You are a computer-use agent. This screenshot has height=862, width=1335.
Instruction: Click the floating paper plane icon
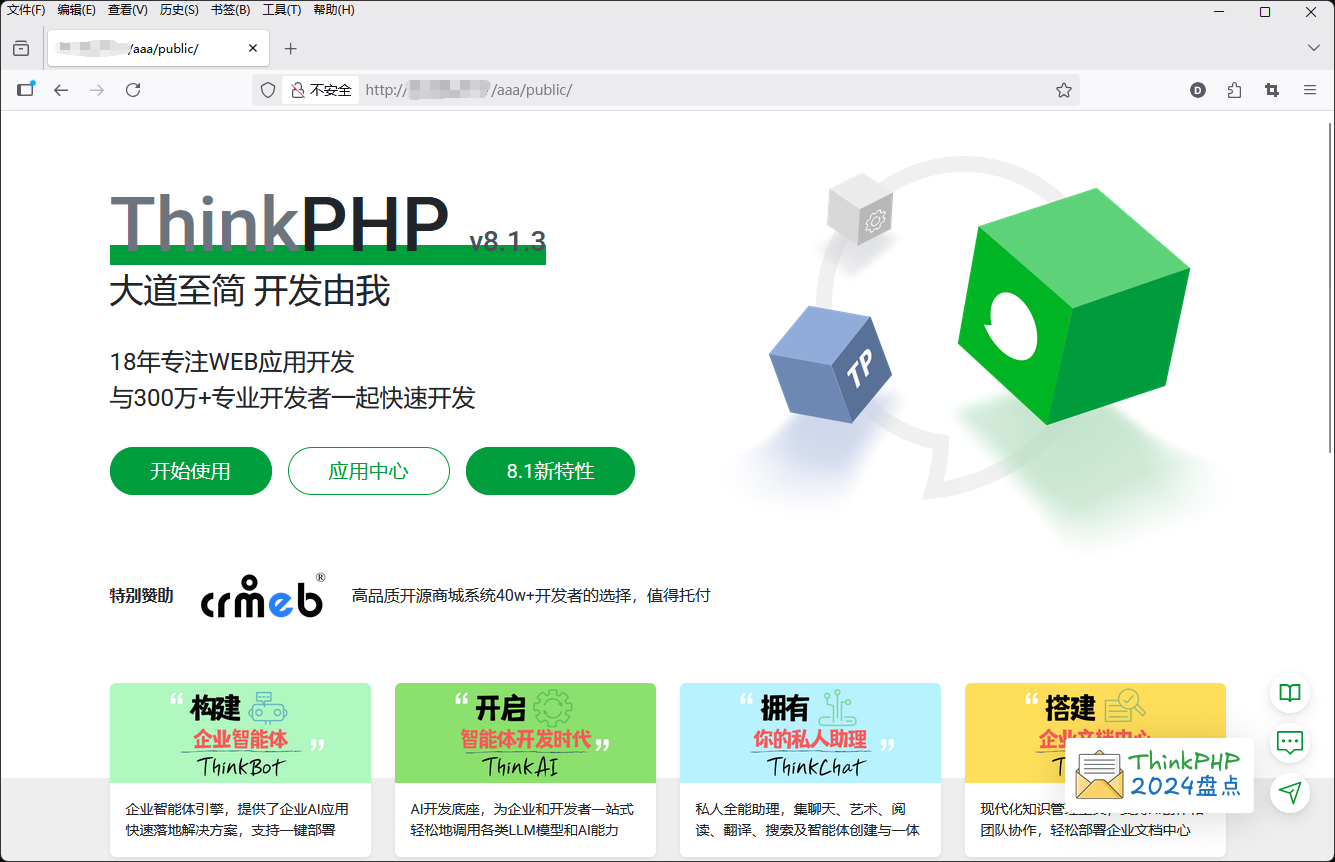click(x=1291, y=793)
